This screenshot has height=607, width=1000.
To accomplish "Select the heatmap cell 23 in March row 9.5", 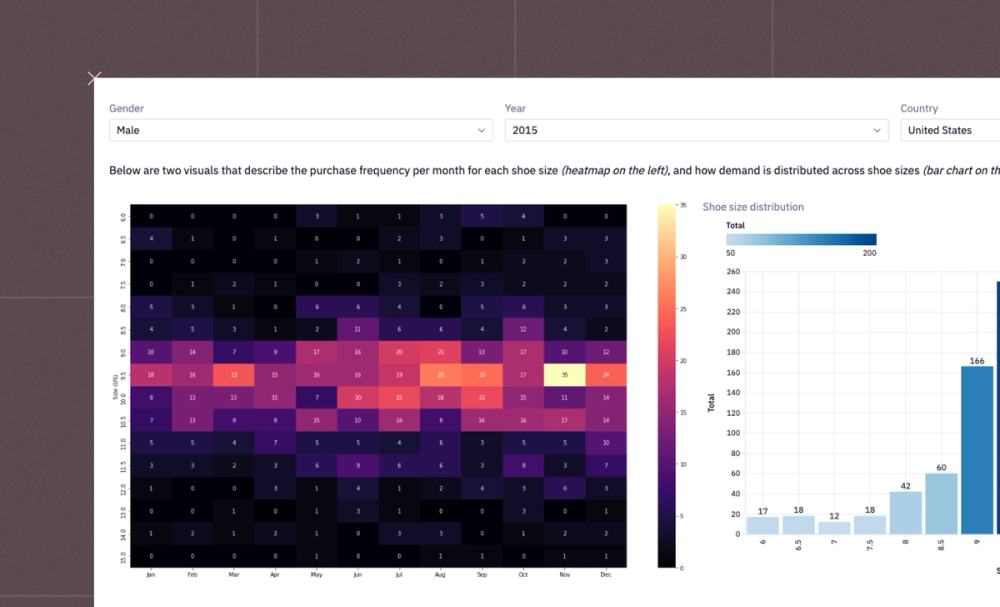I will click(x=233, y=375).
